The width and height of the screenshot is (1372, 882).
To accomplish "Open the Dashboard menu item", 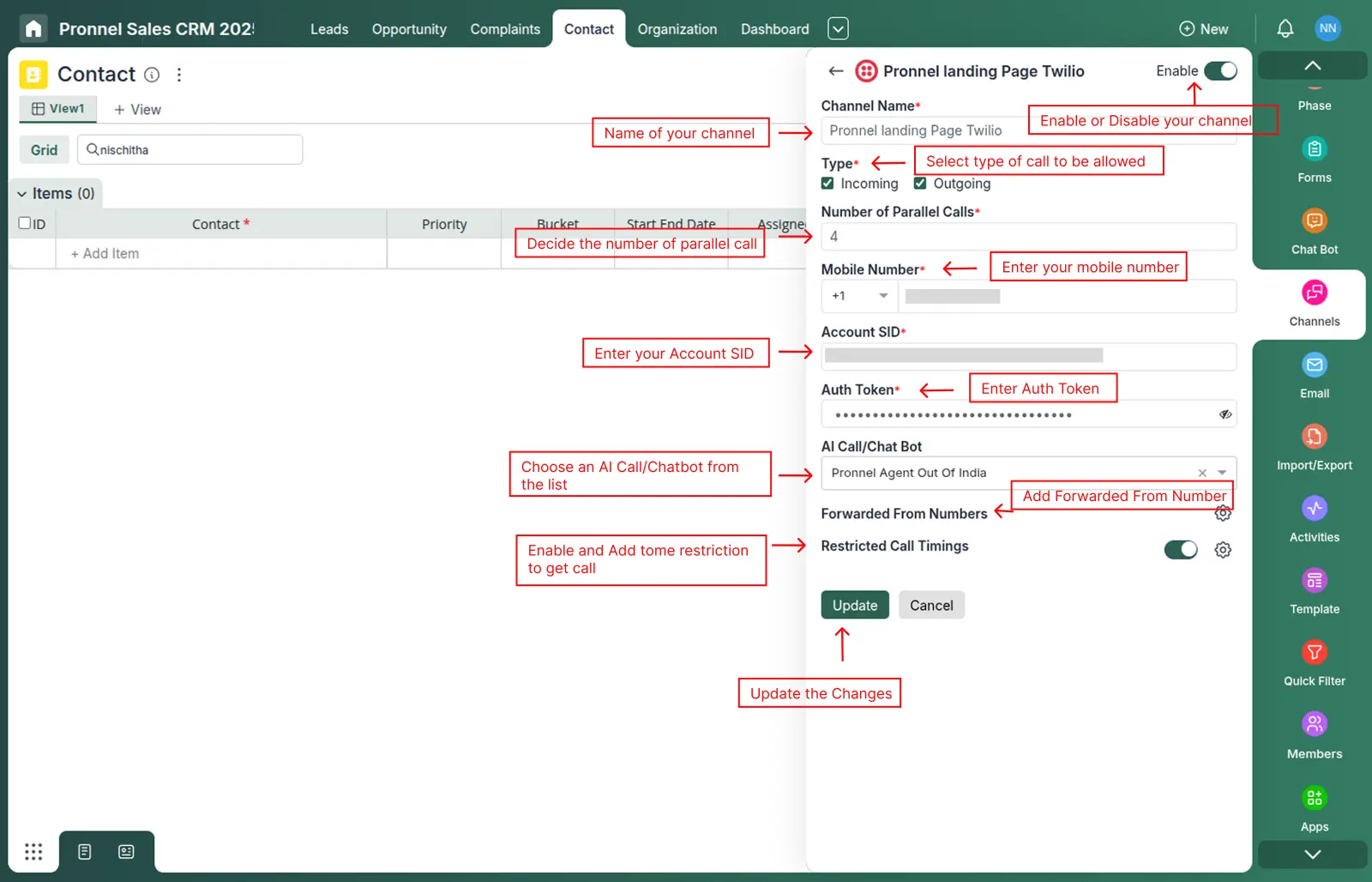I will [773, 28].
